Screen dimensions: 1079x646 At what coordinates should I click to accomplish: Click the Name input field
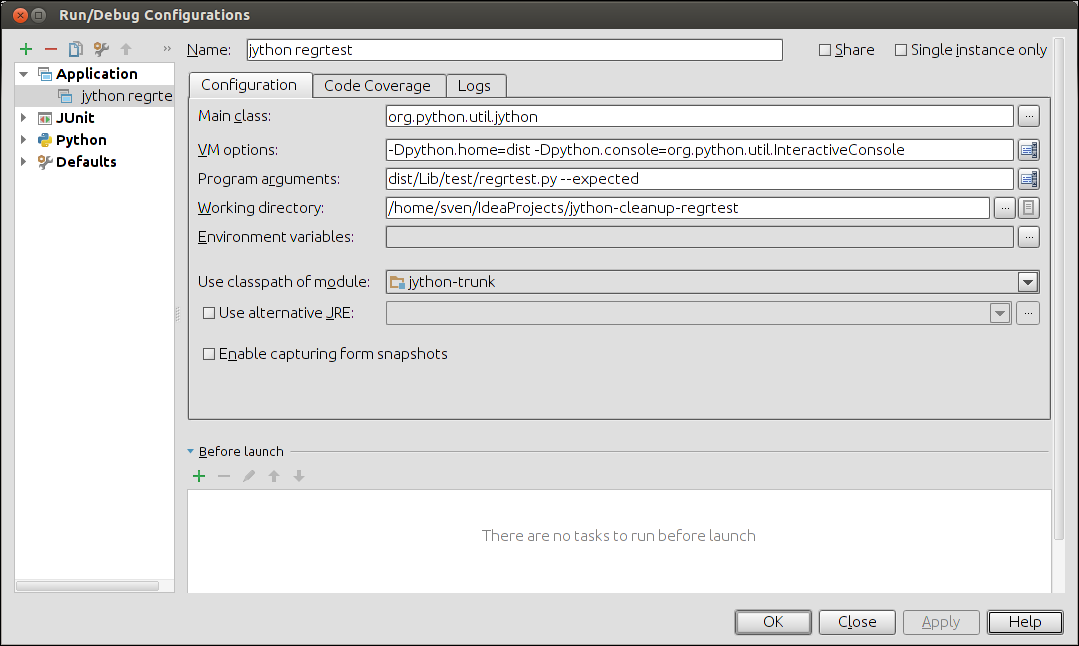tap(513, 50)
